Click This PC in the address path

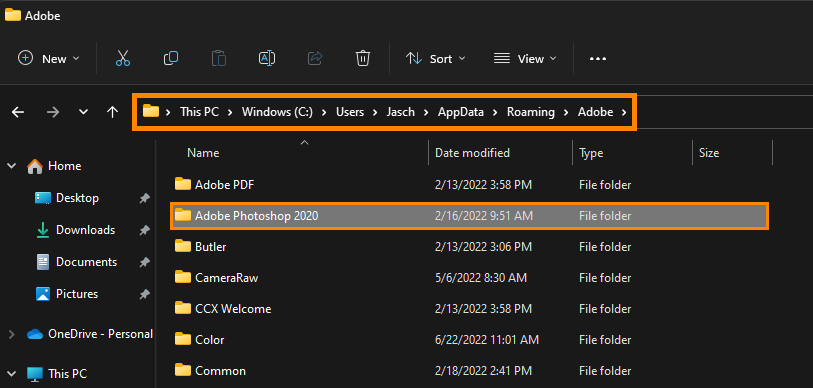(199, 112)
